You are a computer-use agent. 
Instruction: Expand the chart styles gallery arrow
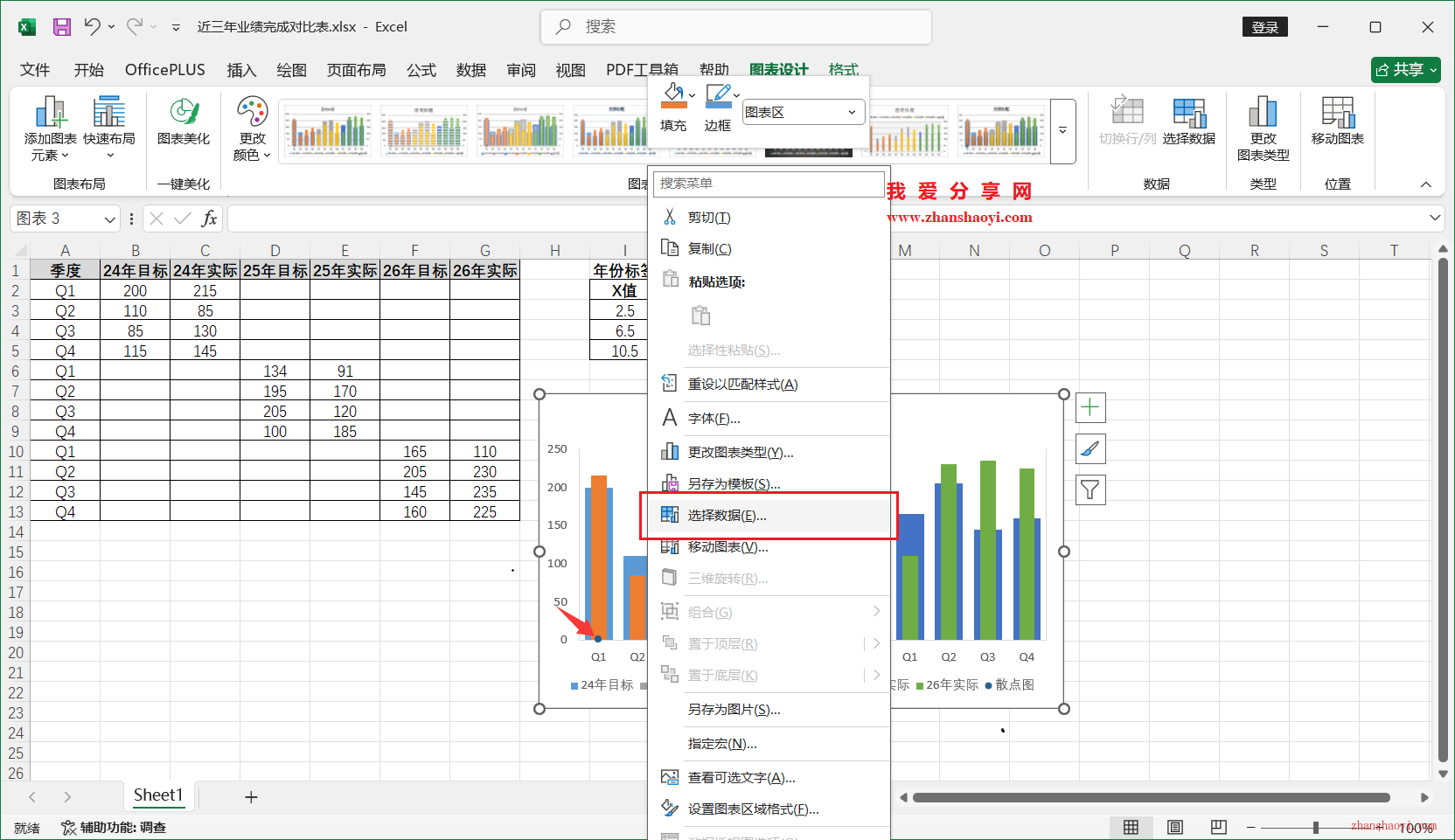1062,131
